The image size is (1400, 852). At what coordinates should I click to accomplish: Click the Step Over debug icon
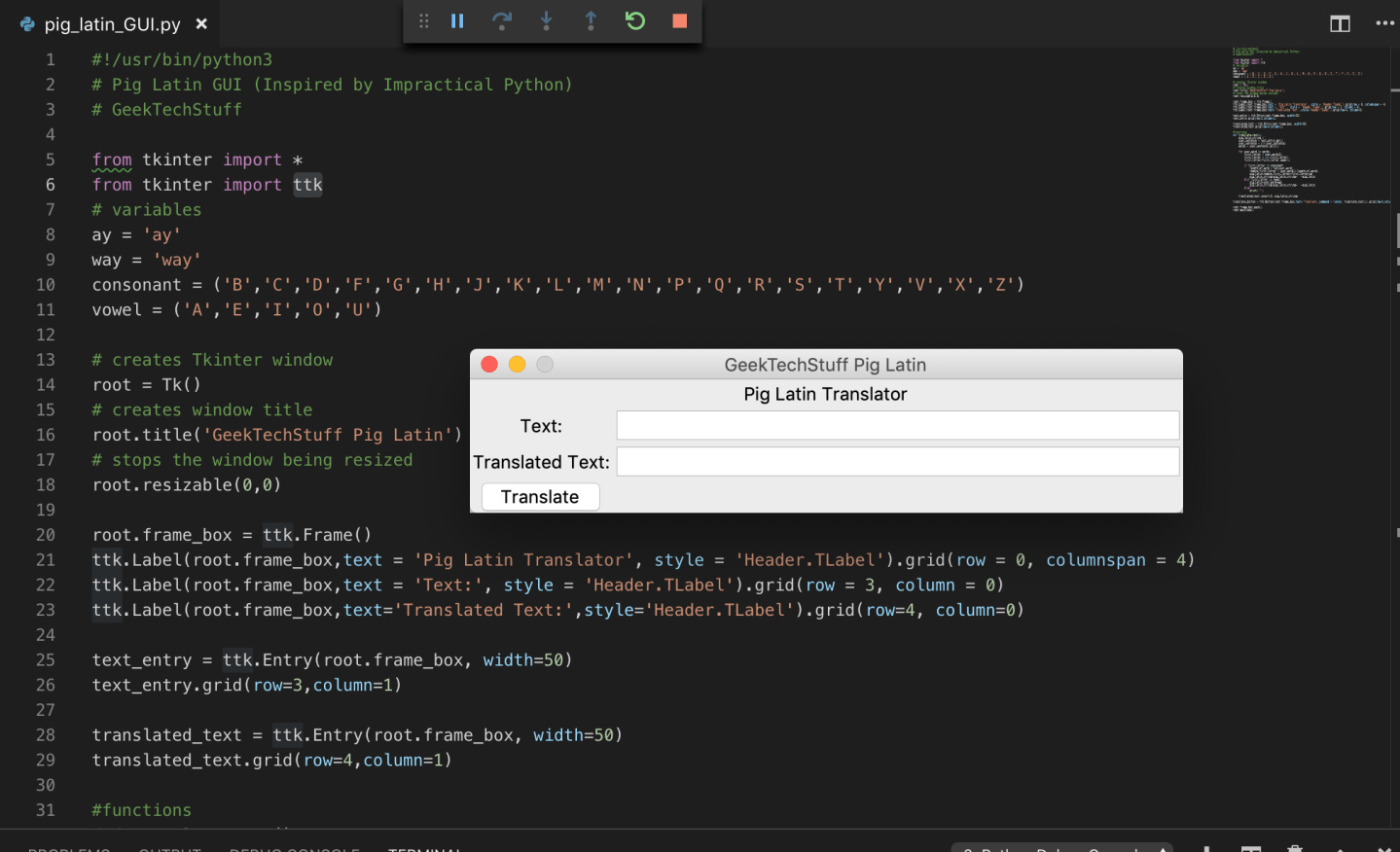click(502, 20)
